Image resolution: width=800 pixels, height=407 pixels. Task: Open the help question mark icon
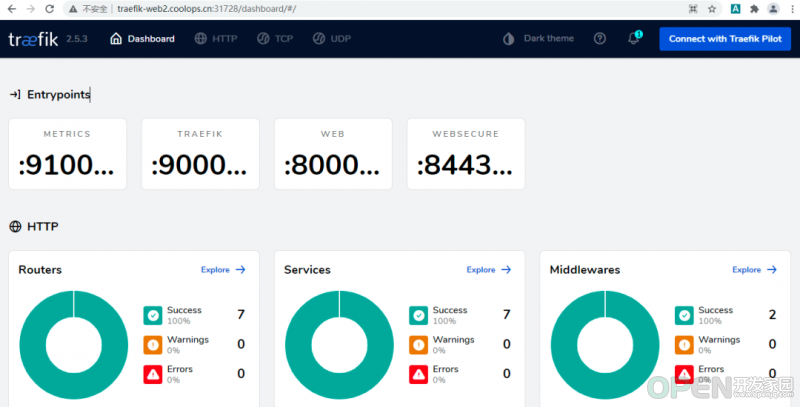click(x=600, y=38)
